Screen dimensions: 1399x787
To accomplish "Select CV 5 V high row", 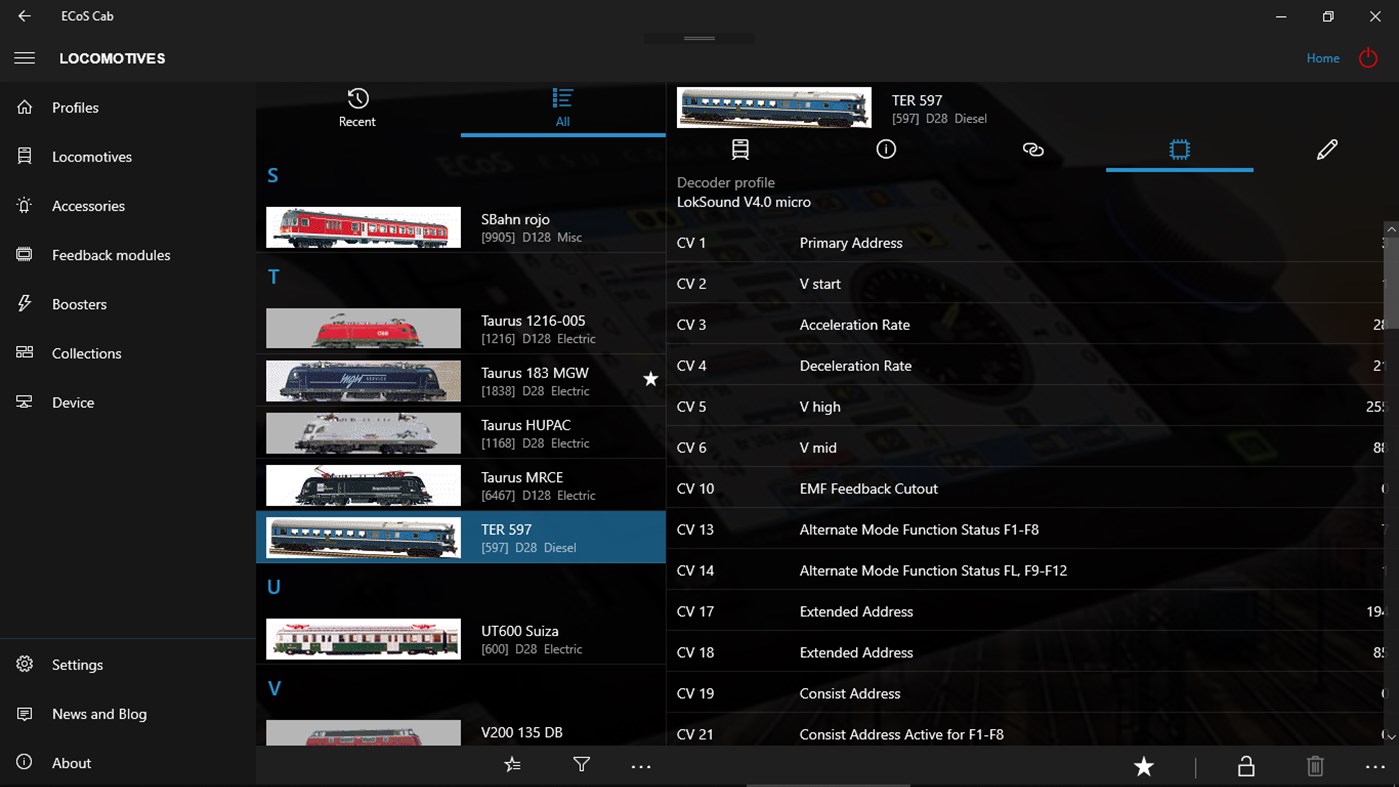I will (1025, 406).
